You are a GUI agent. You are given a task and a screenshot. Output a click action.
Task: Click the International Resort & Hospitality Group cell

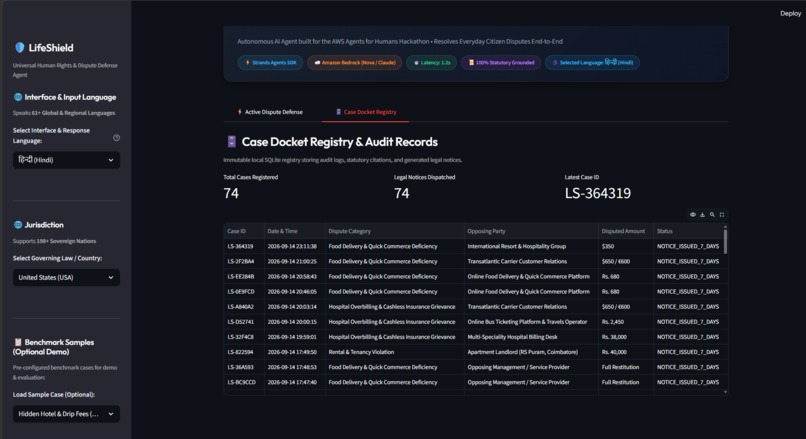(531, 246)
